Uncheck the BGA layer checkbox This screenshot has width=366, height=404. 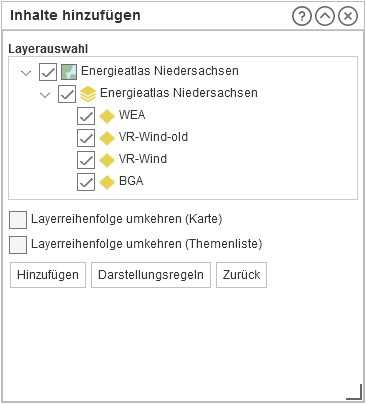[x=86, y=182]
